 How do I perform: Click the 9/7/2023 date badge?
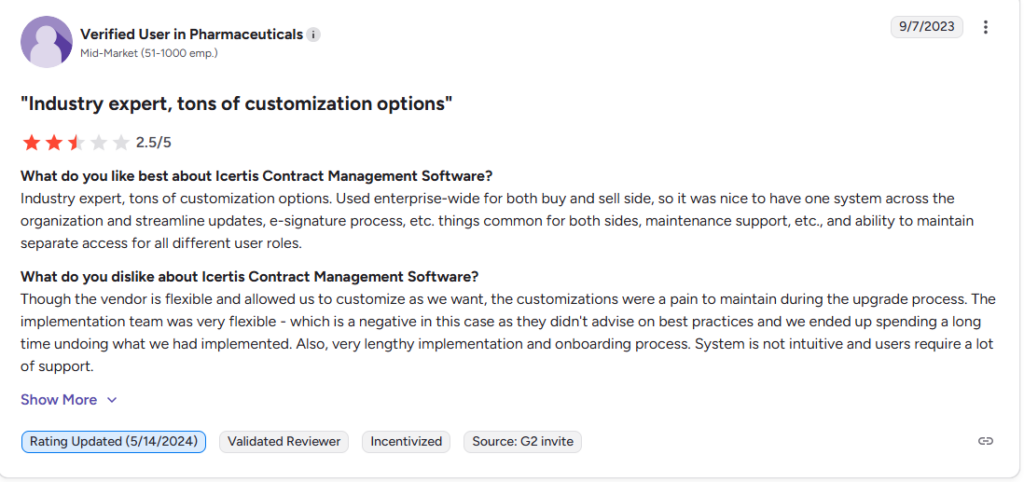[926, 27]
